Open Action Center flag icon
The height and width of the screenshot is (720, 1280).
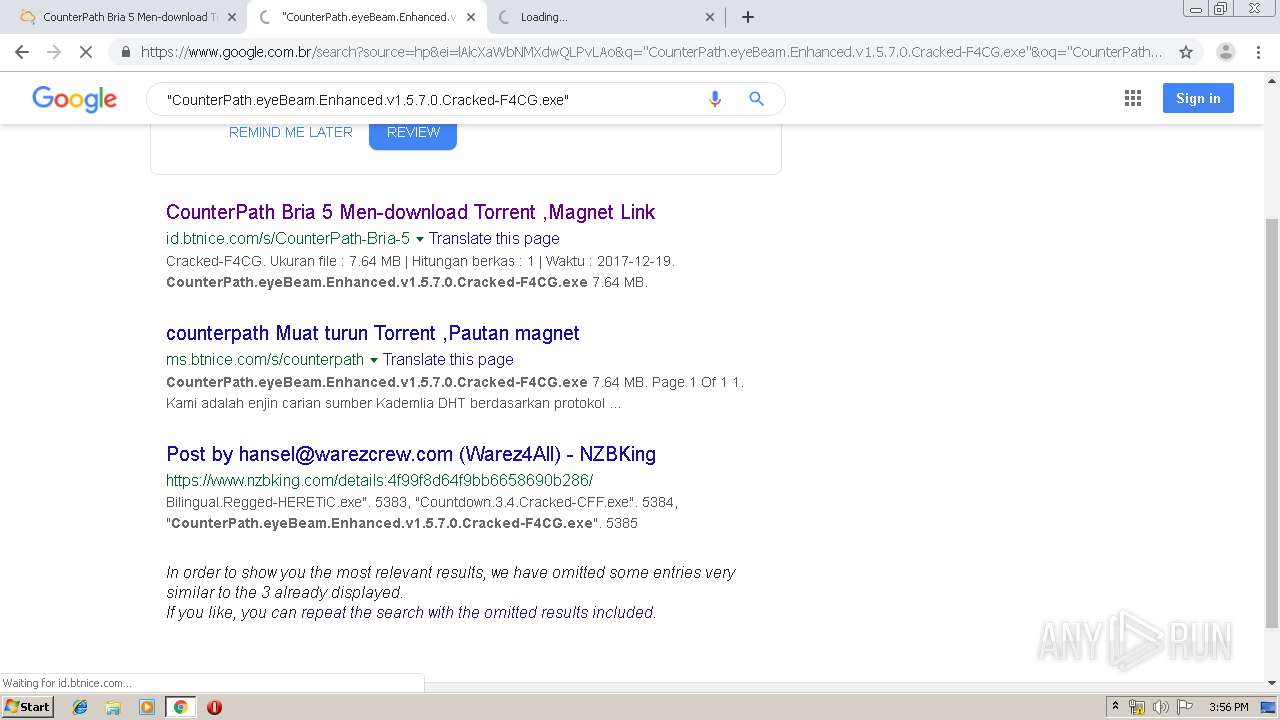(x=1185, y=707)
